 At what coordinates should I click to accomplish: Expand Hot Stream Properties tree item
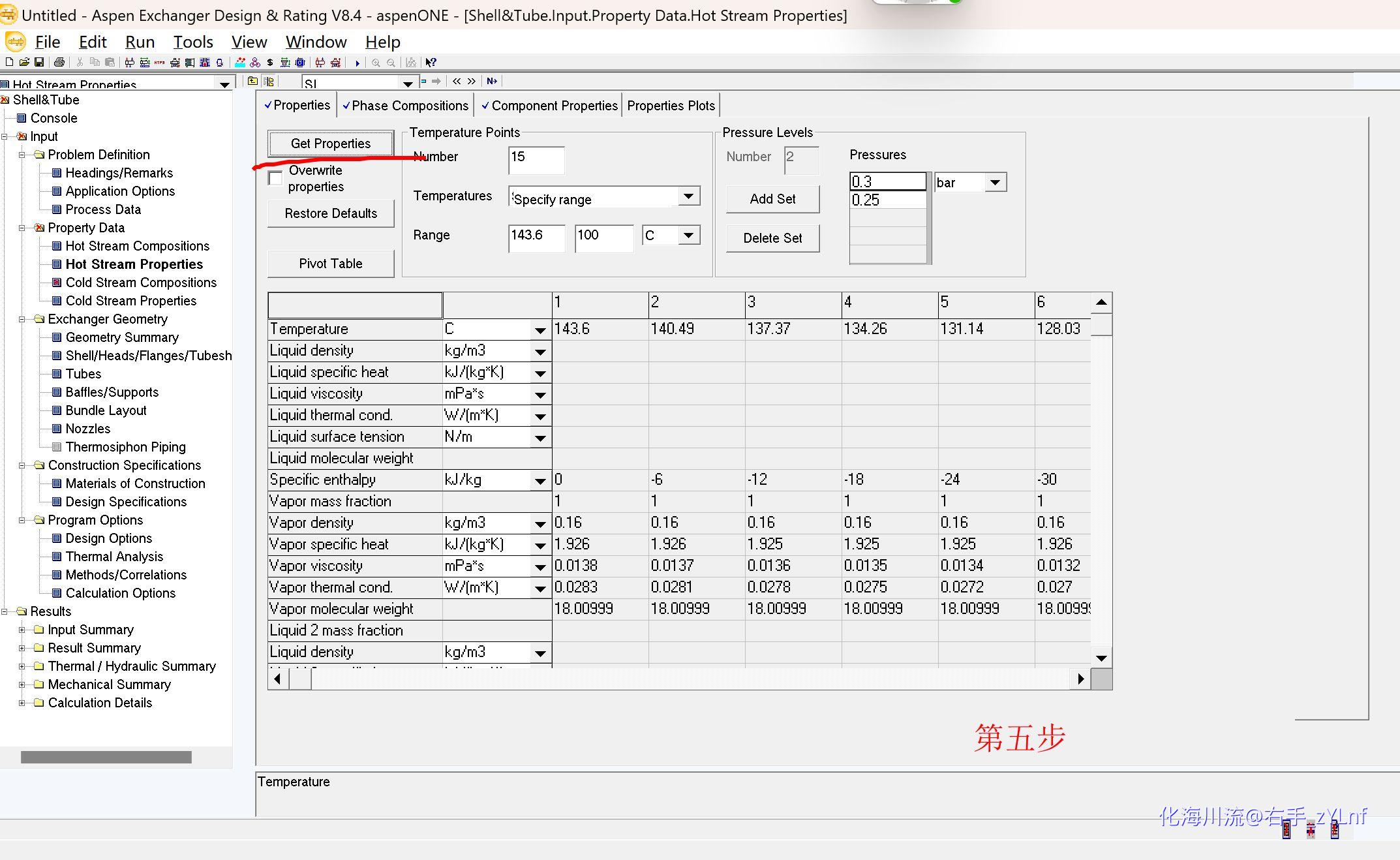(135, 264)
